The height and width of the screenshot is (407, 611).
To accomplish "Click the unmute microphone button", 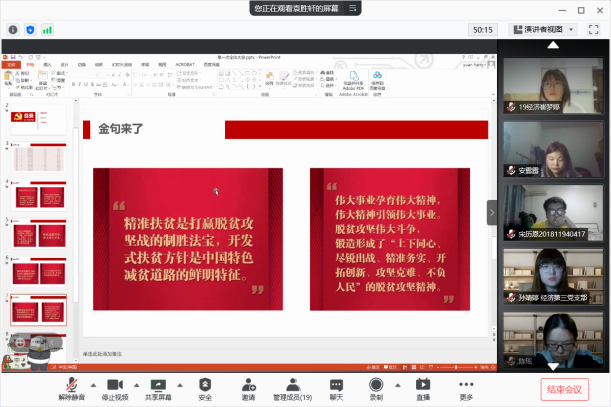I will (72, 388).
